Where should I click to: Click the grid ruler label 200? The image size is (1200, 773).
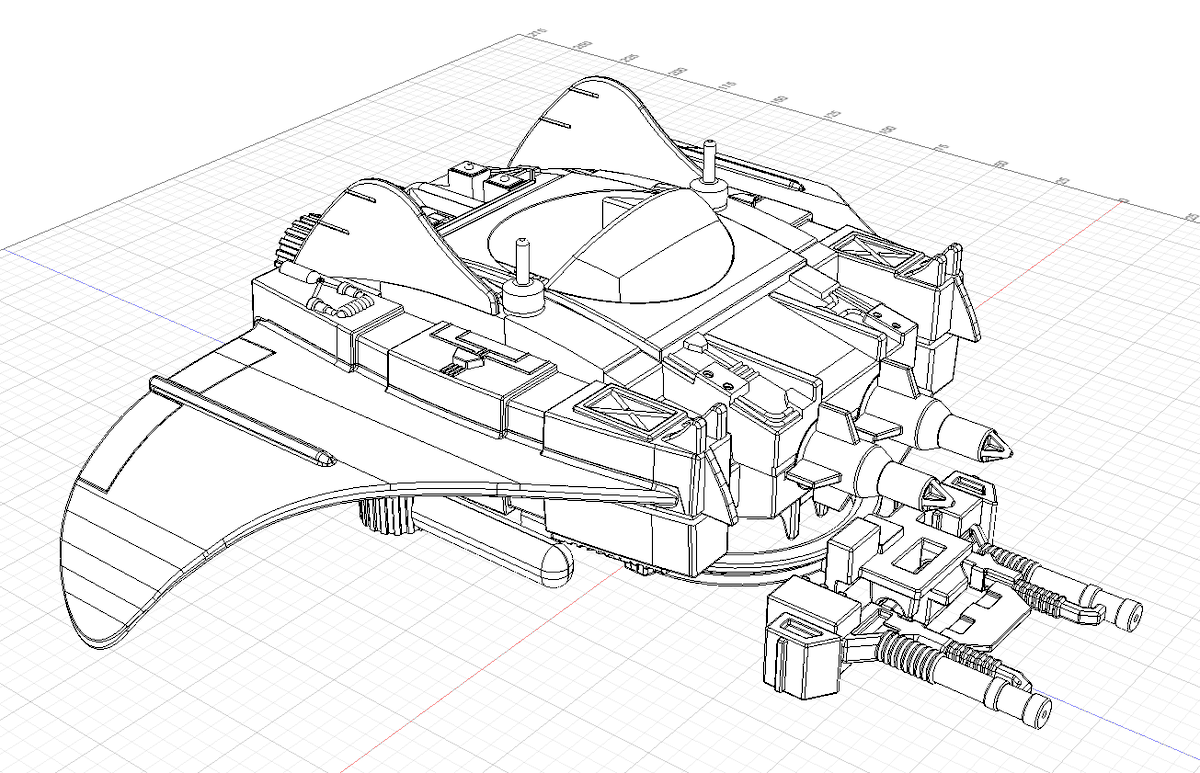(x=678, y=71)
